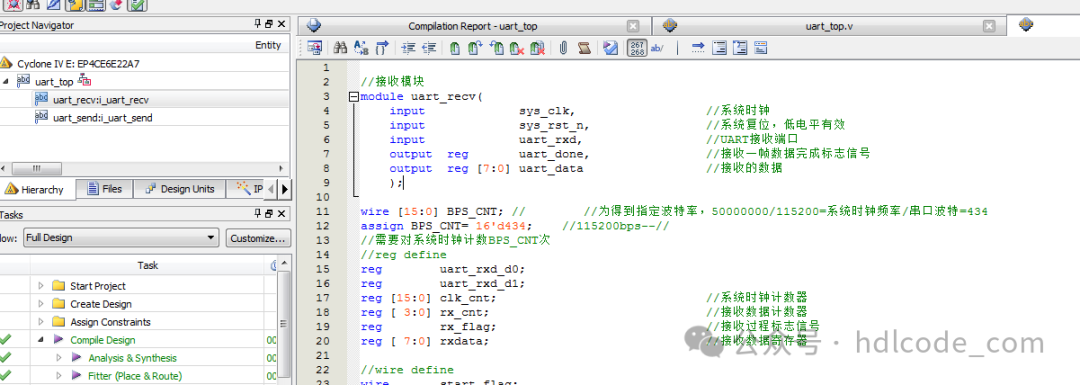This screenshot has width=1080, height=385.
Task: Select the Cyclone IV E: EP4CE6E22A7 device row
Action: 79,63
